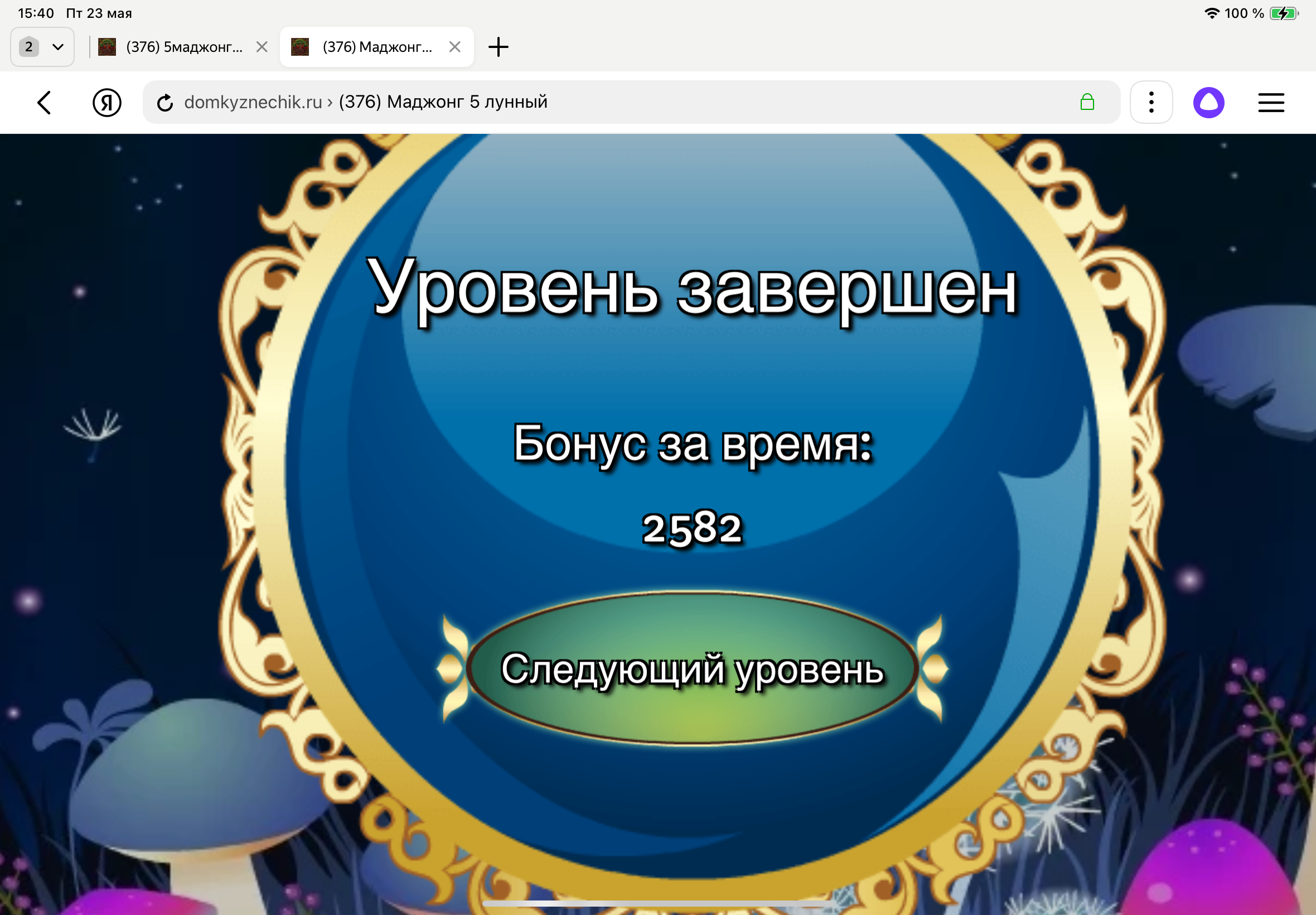Image resolution: width=1316 pixels, height=915 pixels.
Task: Tap the battery indicator in status bar
Action: [1284, 13]
